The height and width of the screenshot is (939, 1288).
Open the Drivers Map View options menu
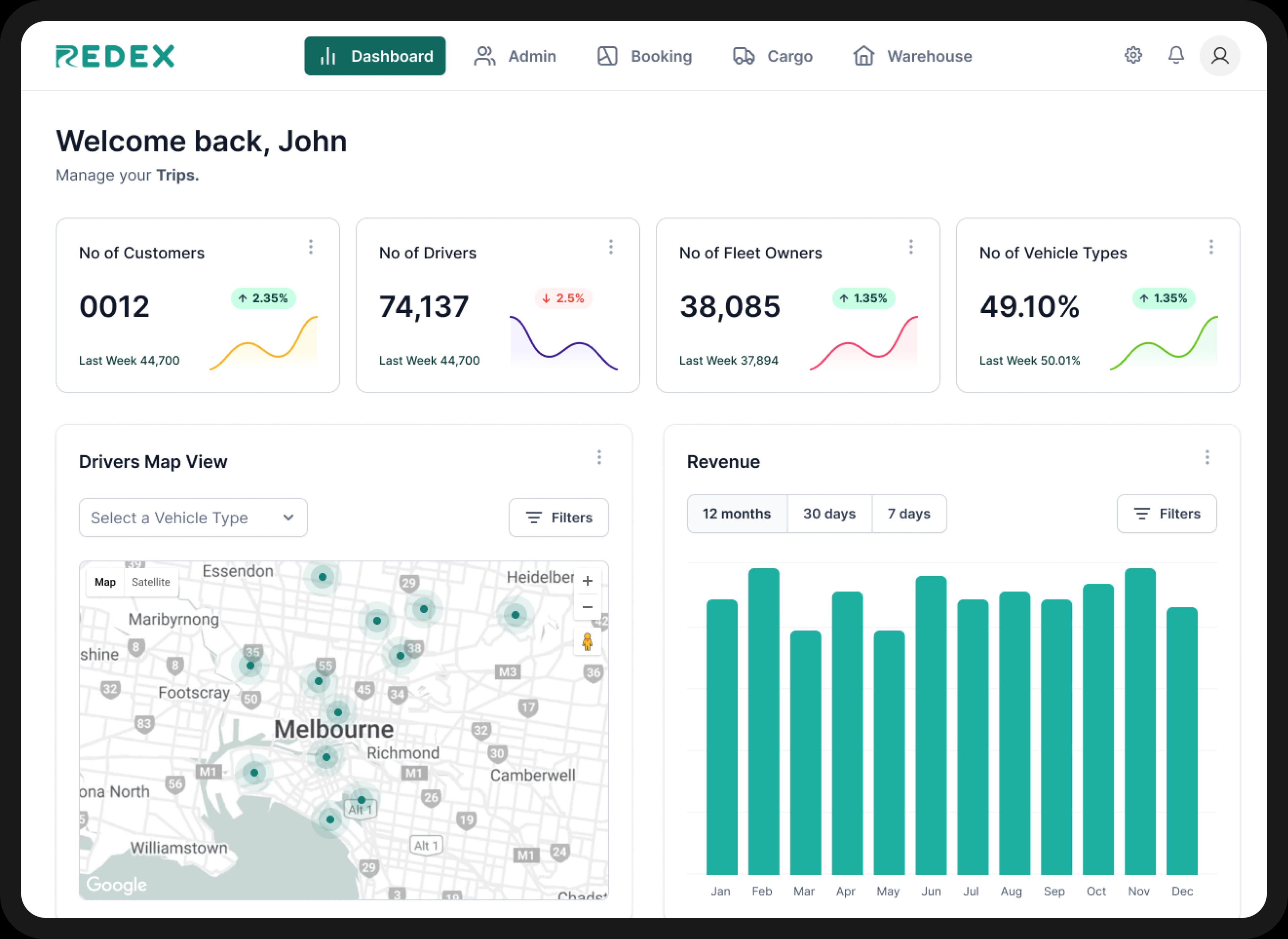click(599, 458)
